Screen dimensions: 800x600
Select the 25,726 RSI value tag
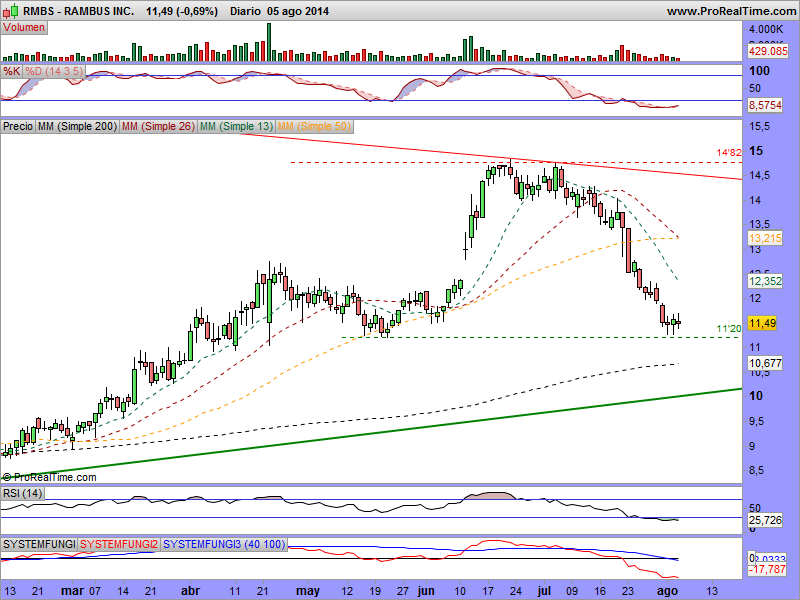click(765, 520)
